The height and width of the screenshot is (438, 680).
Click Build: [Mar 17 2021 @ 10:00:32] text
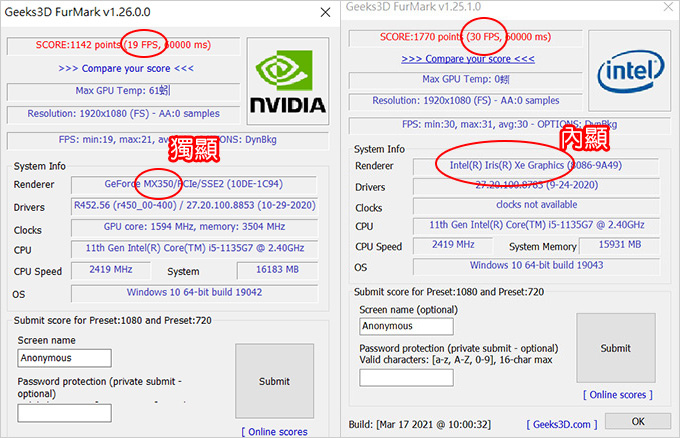coord(420,425)
